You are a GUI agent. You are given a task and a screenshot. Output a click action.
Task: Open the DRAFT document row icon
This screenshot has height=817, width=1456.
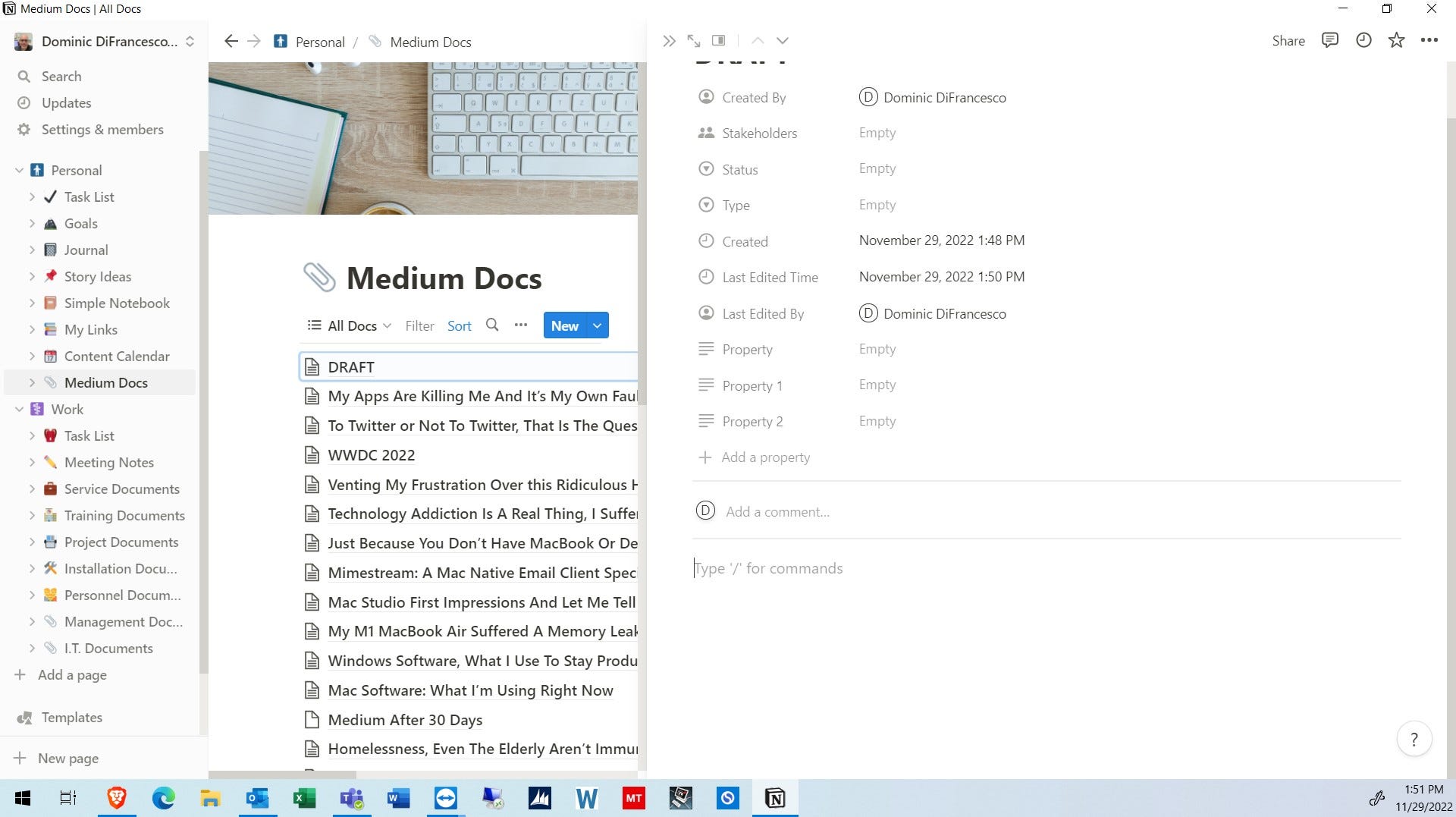coord(312,367)
